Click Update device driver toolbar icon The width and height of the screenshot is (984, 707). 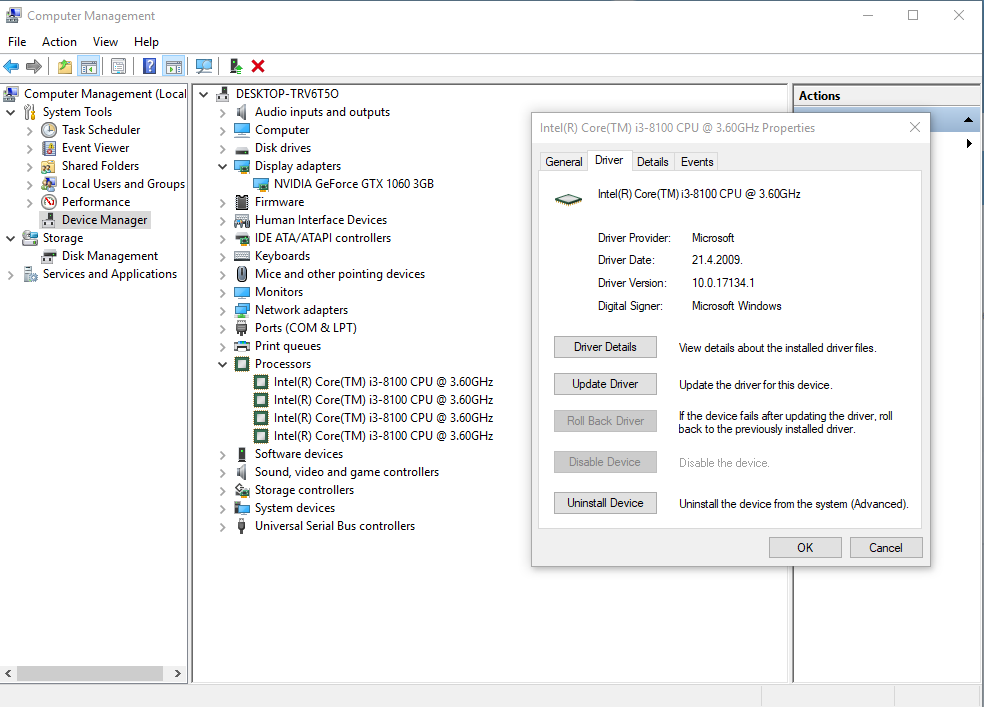236,66
